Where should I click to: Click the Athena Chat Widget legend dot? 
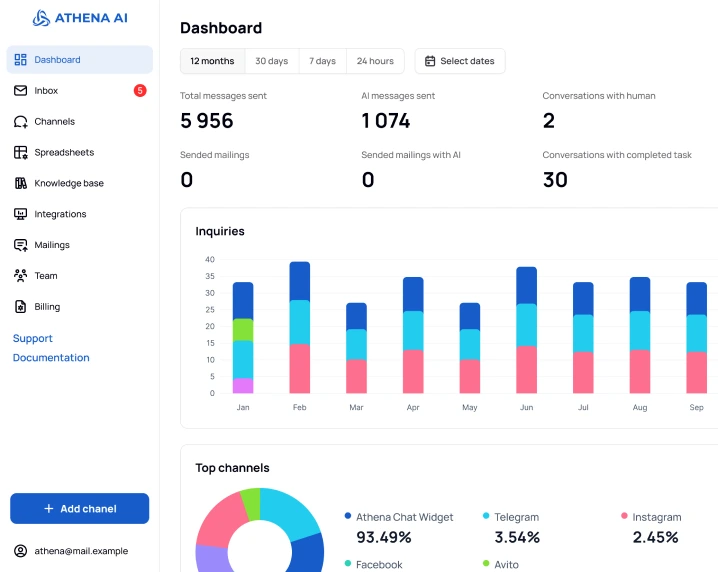click(x=348, y=516)
